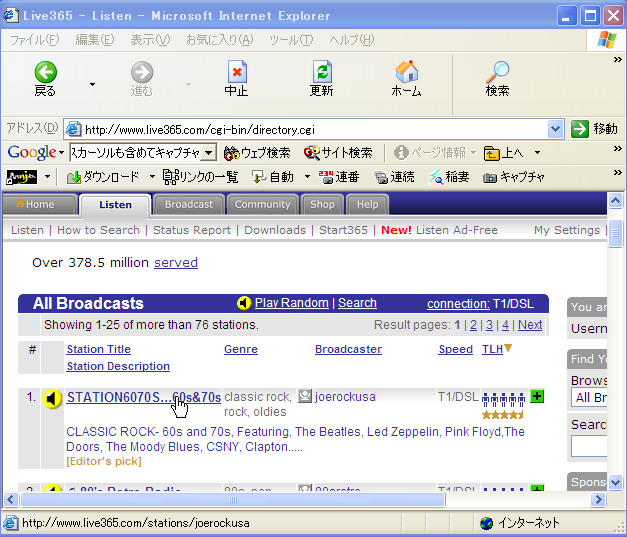This screenshot has width=627, height=537.
Task: Click the Status Report link
Action: point(192,230)
